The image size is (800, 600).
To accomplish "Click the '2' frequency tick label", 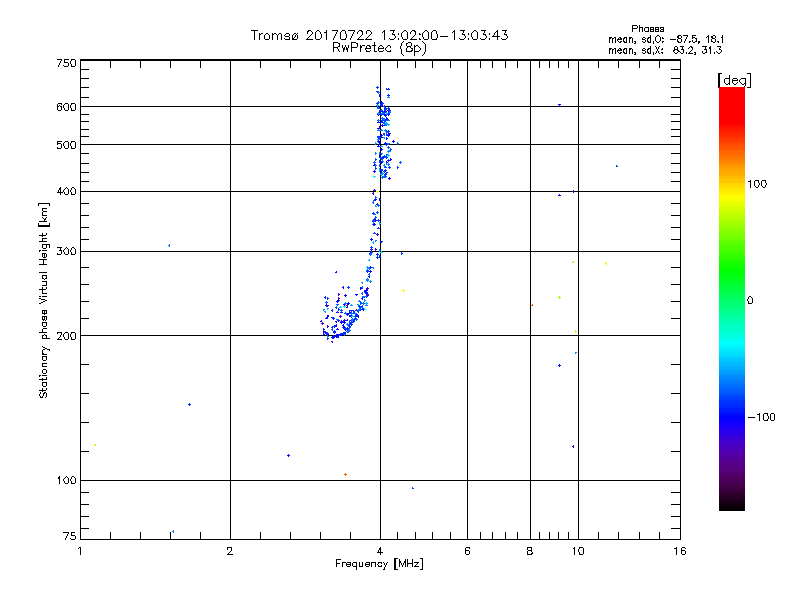I will 230,551.
